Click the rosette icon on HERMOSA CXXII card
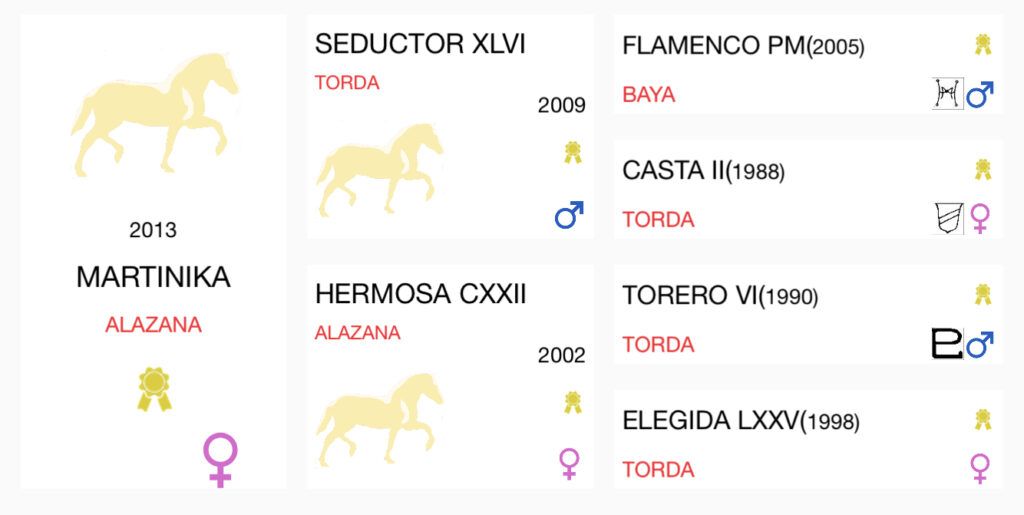This screenshot has width=1024, height=515. coord(573,402)
